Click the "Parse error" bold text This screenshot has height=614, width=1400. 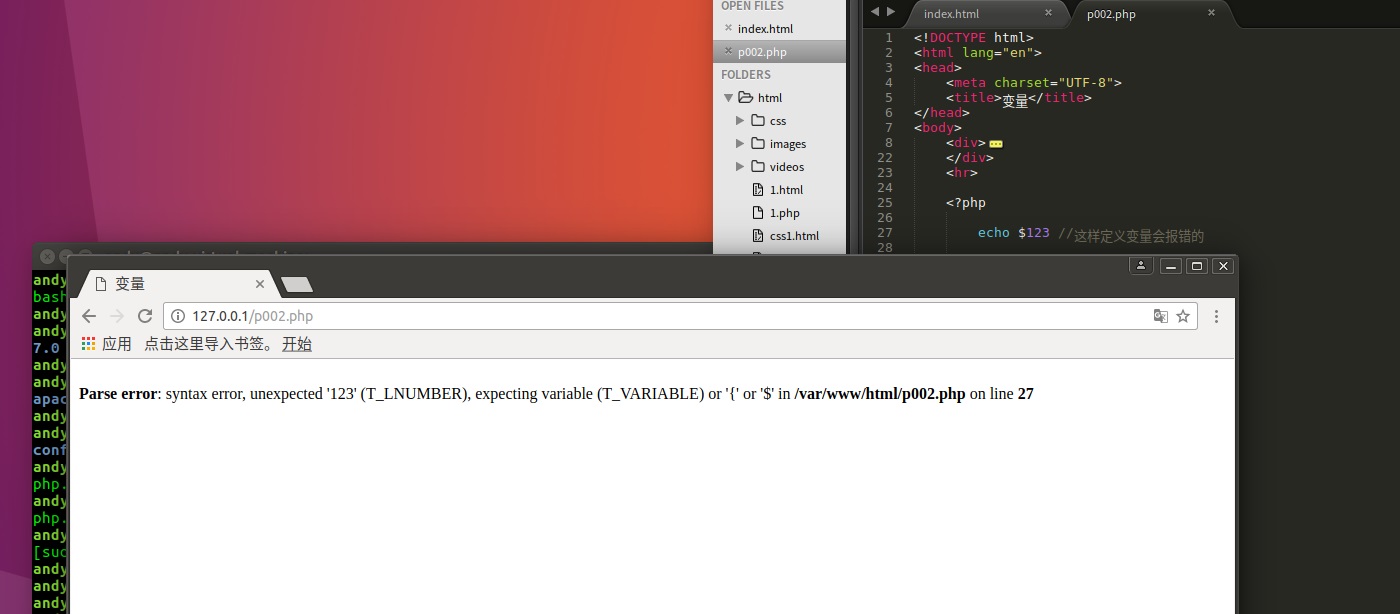click(118, 394)
